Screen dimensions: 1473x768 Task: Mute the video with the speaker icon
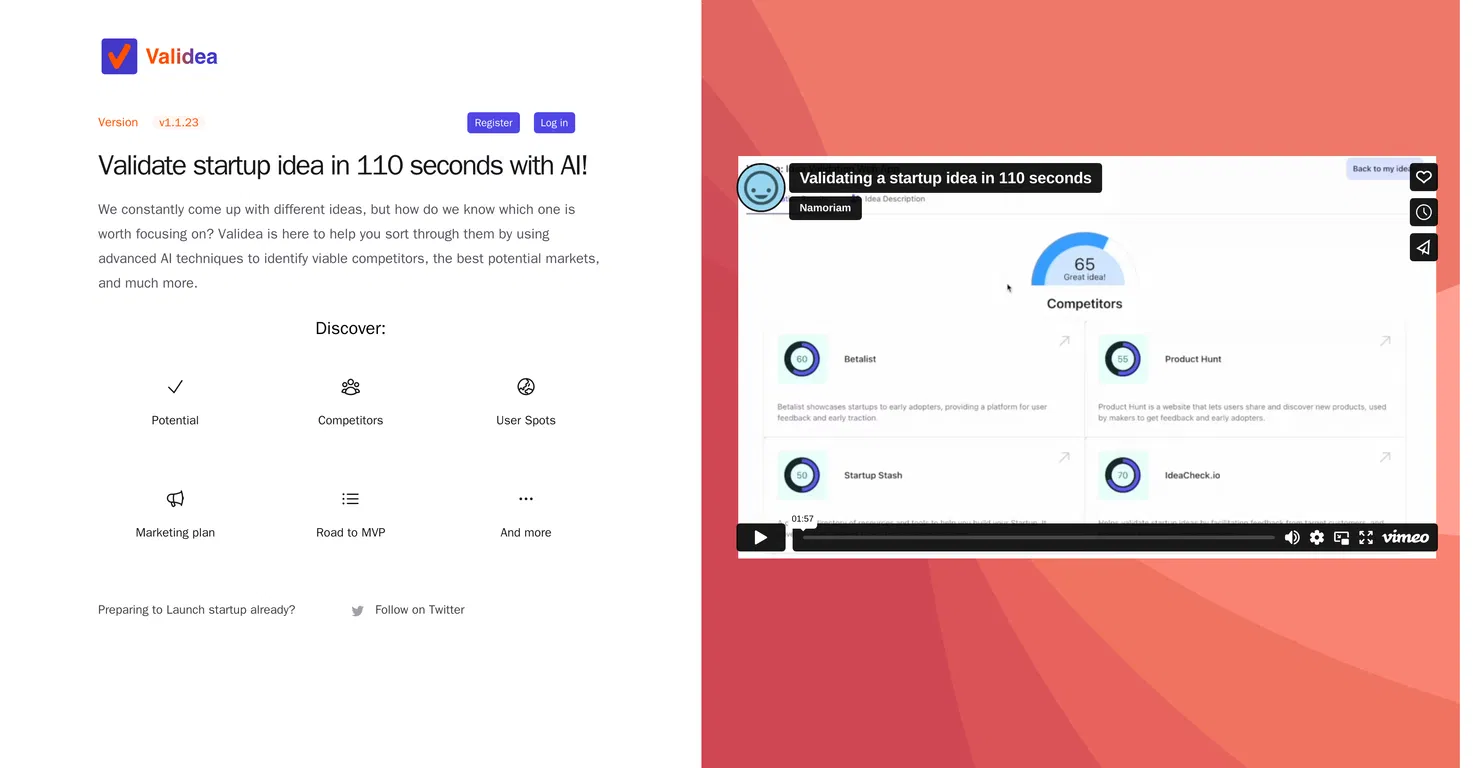(1292, 538)
